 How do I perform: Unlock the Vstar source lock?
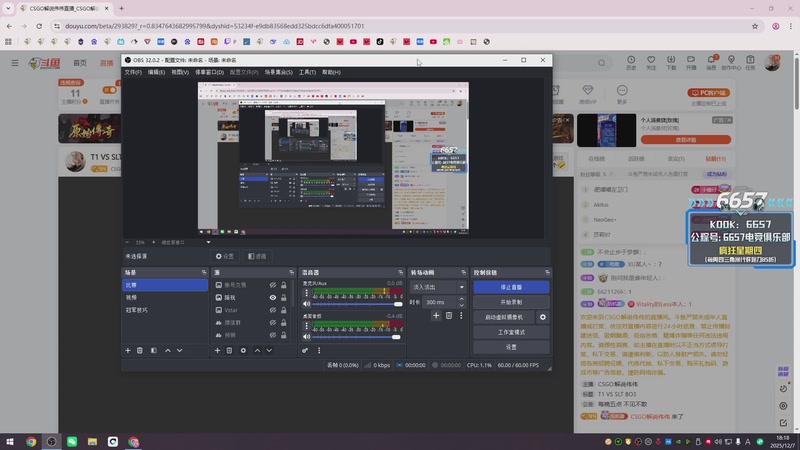click(284, 310)
